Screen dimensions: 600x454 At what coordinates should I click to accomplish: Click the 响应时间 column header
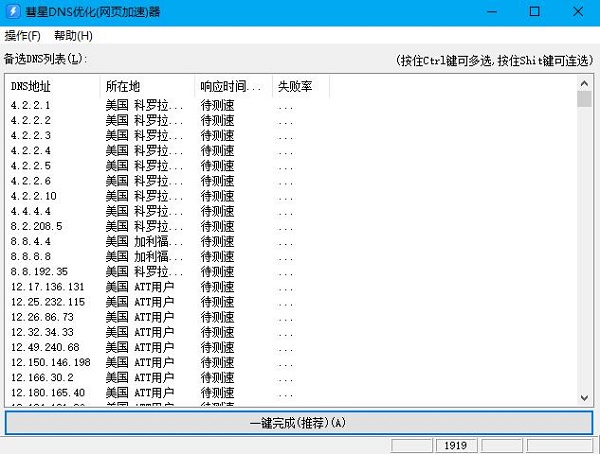coord(232,87)
